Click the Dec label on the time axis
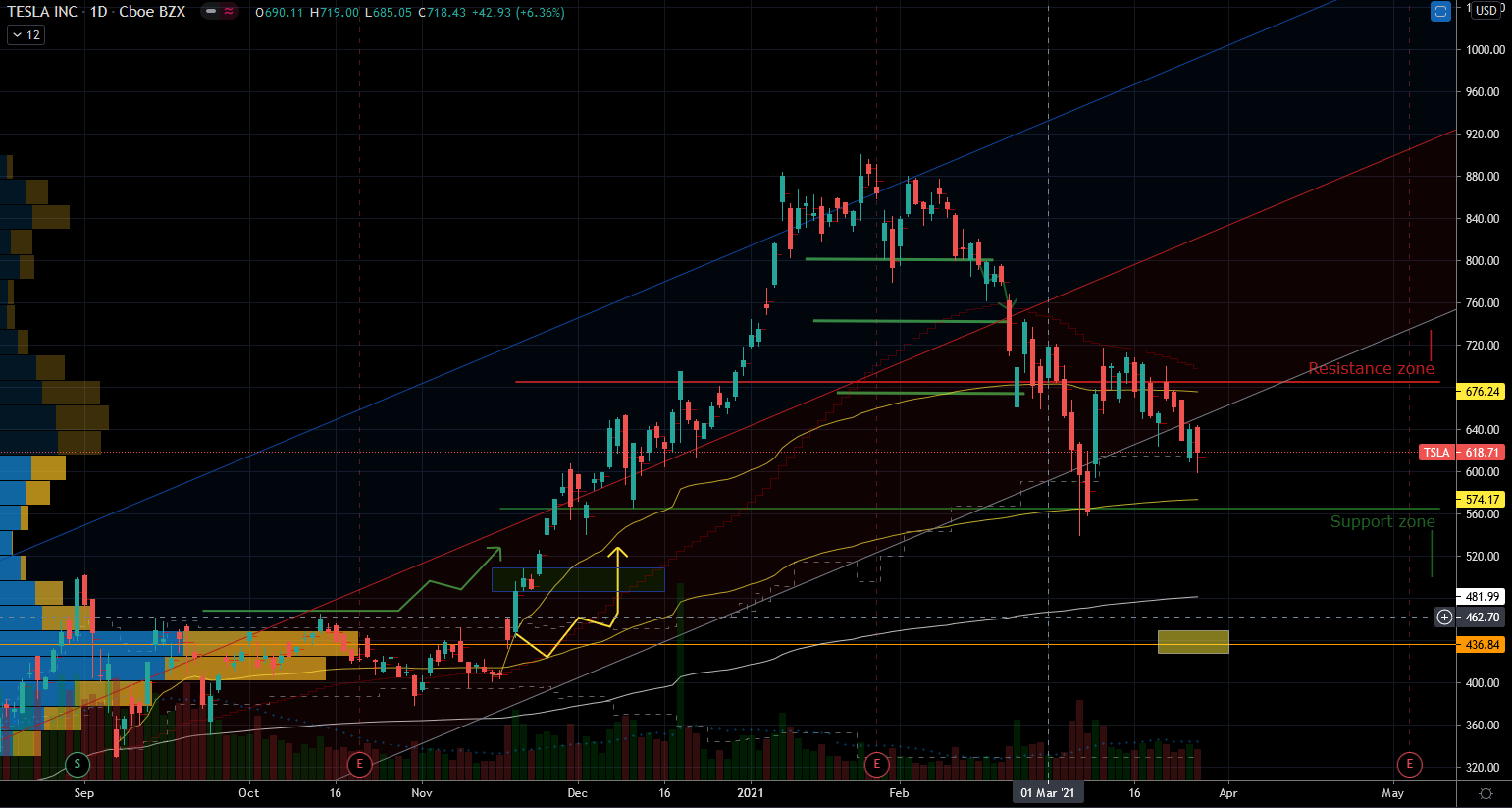The width and height of the screenshot is (1512, 808). pos(577,793)
